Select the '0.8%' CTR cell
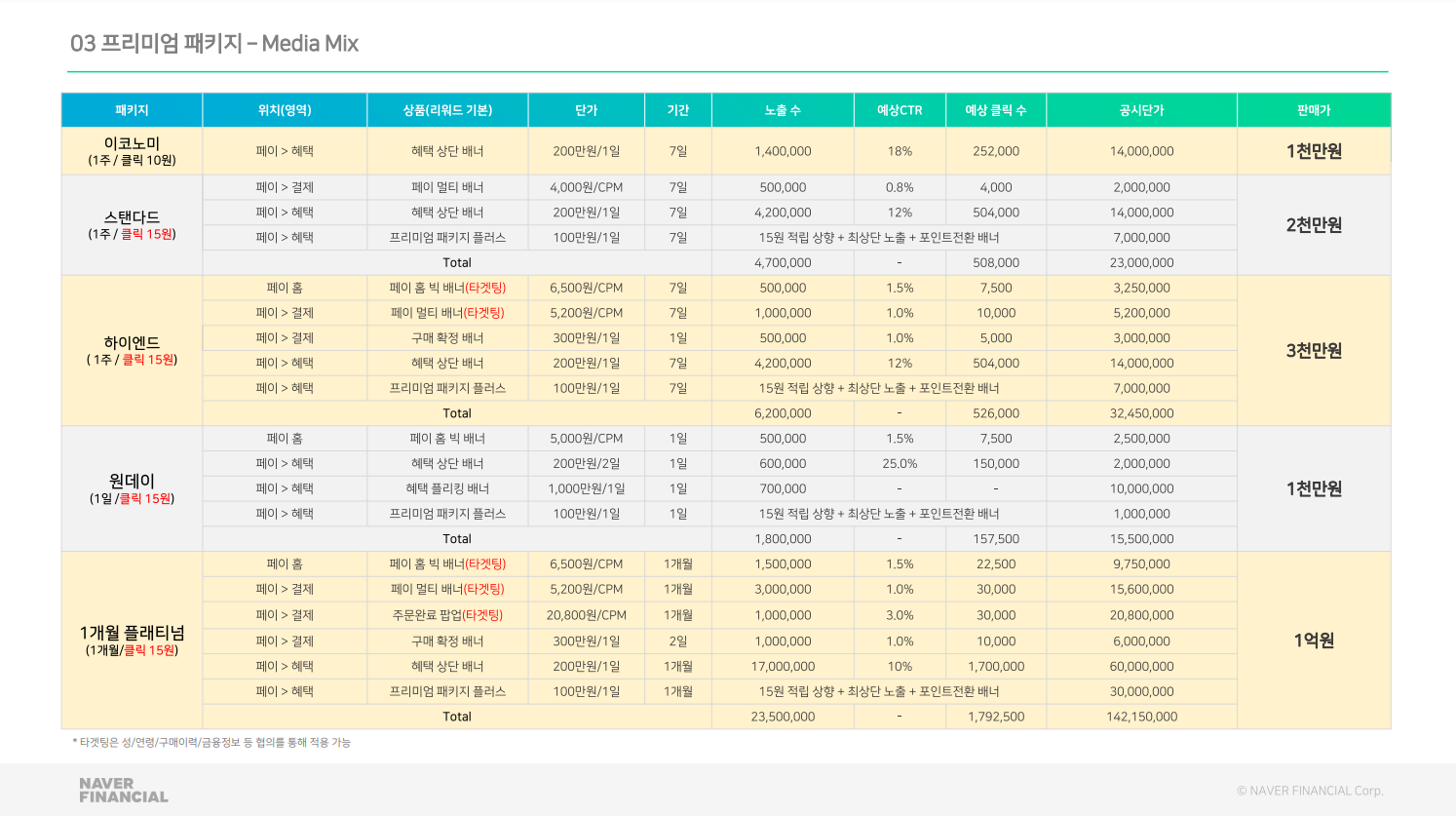 click(900, 187)
